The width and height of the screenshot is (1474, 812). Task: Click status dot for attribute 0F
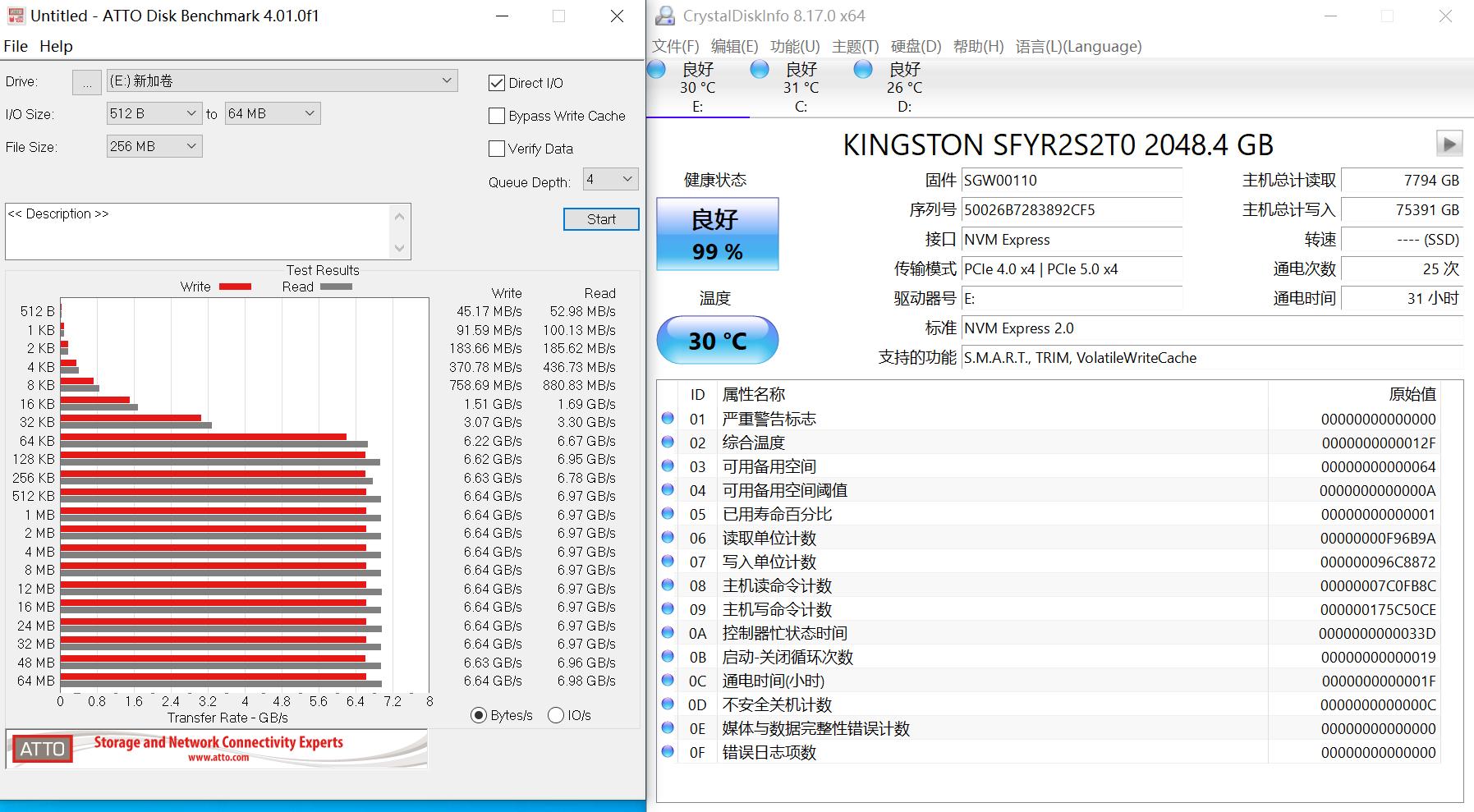[x=668, y=752]
